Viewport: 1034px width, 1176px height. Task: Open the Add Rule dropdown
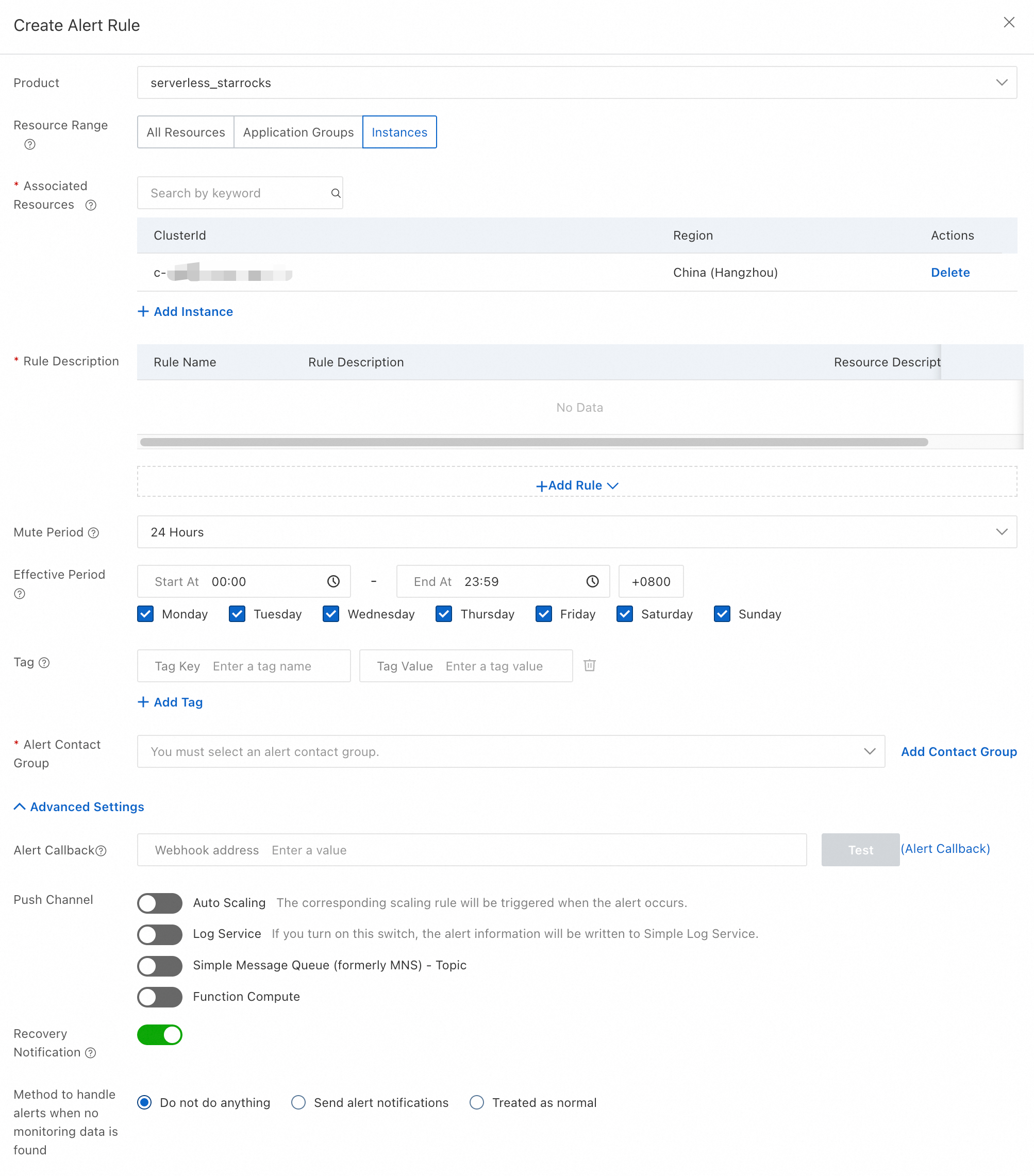pos(577,485)
